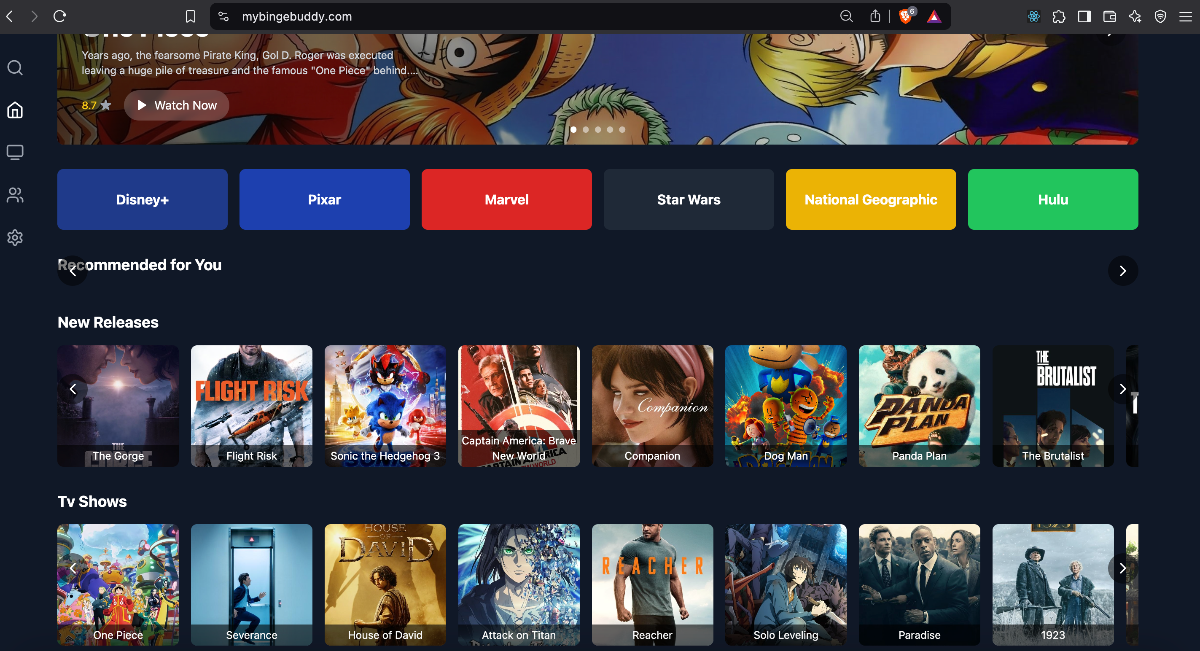Screen dimensions: 1200x651
Task: Open the Pixar category
Action: (325, 200)
